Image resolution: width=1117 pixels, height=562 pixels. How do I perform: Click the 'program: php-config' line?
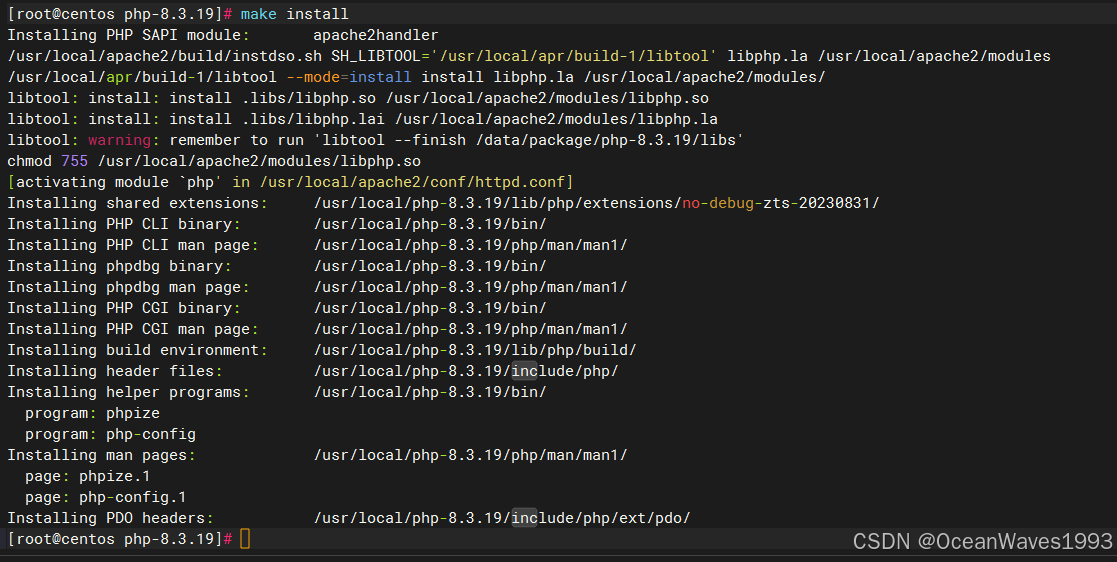point(110,434)
